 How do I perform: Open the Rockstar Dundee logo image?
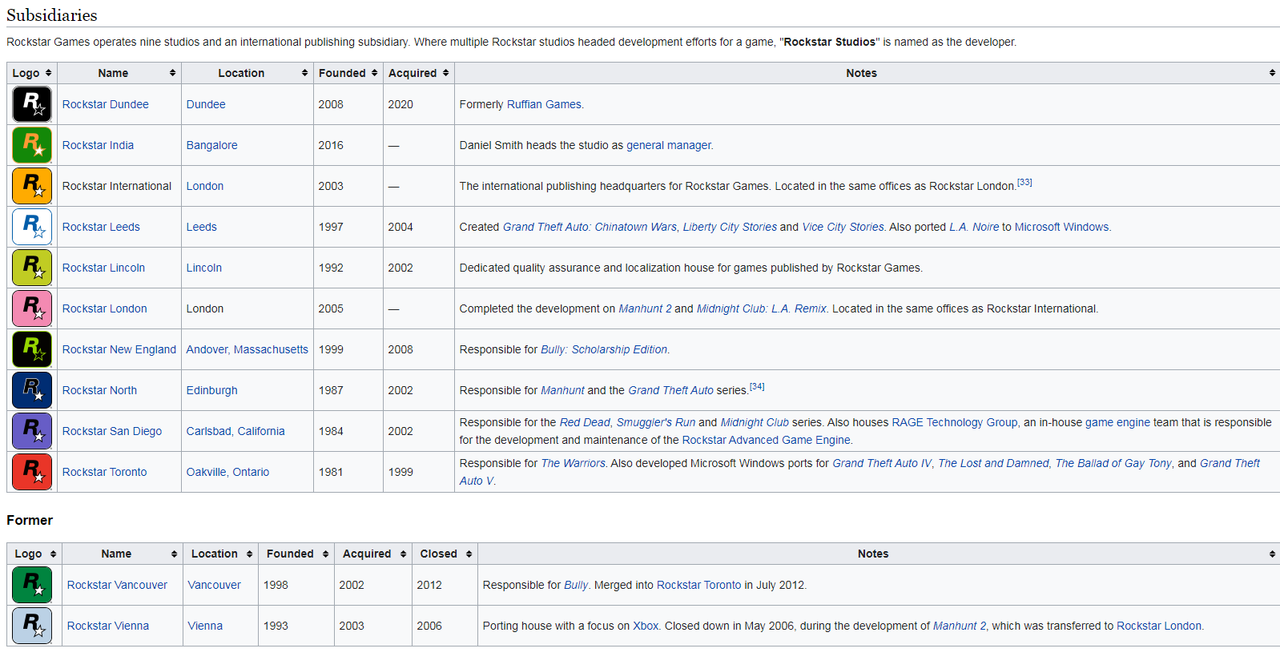point(32,104)
